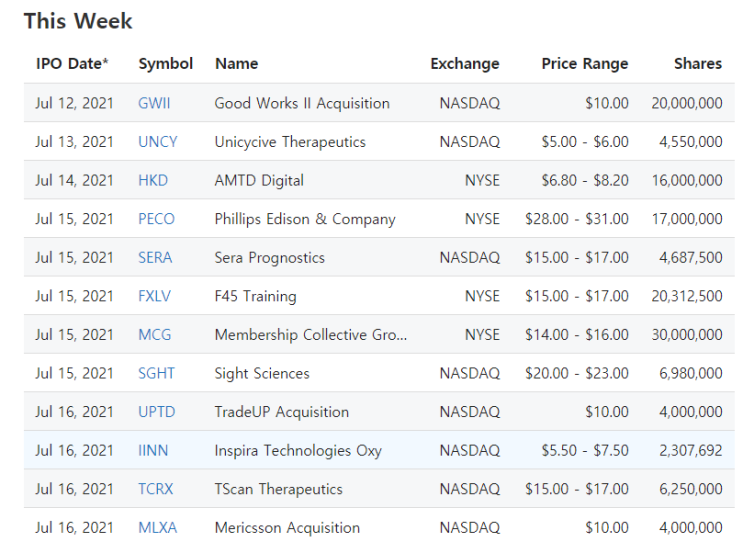Click the Symbol column header
743x542 pixels.
coord(165,64)
